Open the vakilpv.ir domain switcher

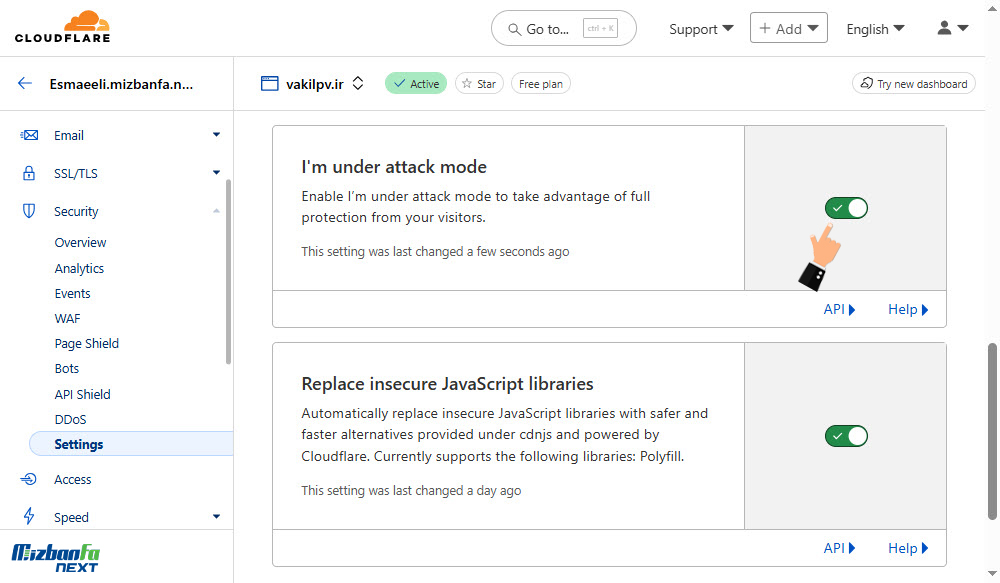point(358,84)
